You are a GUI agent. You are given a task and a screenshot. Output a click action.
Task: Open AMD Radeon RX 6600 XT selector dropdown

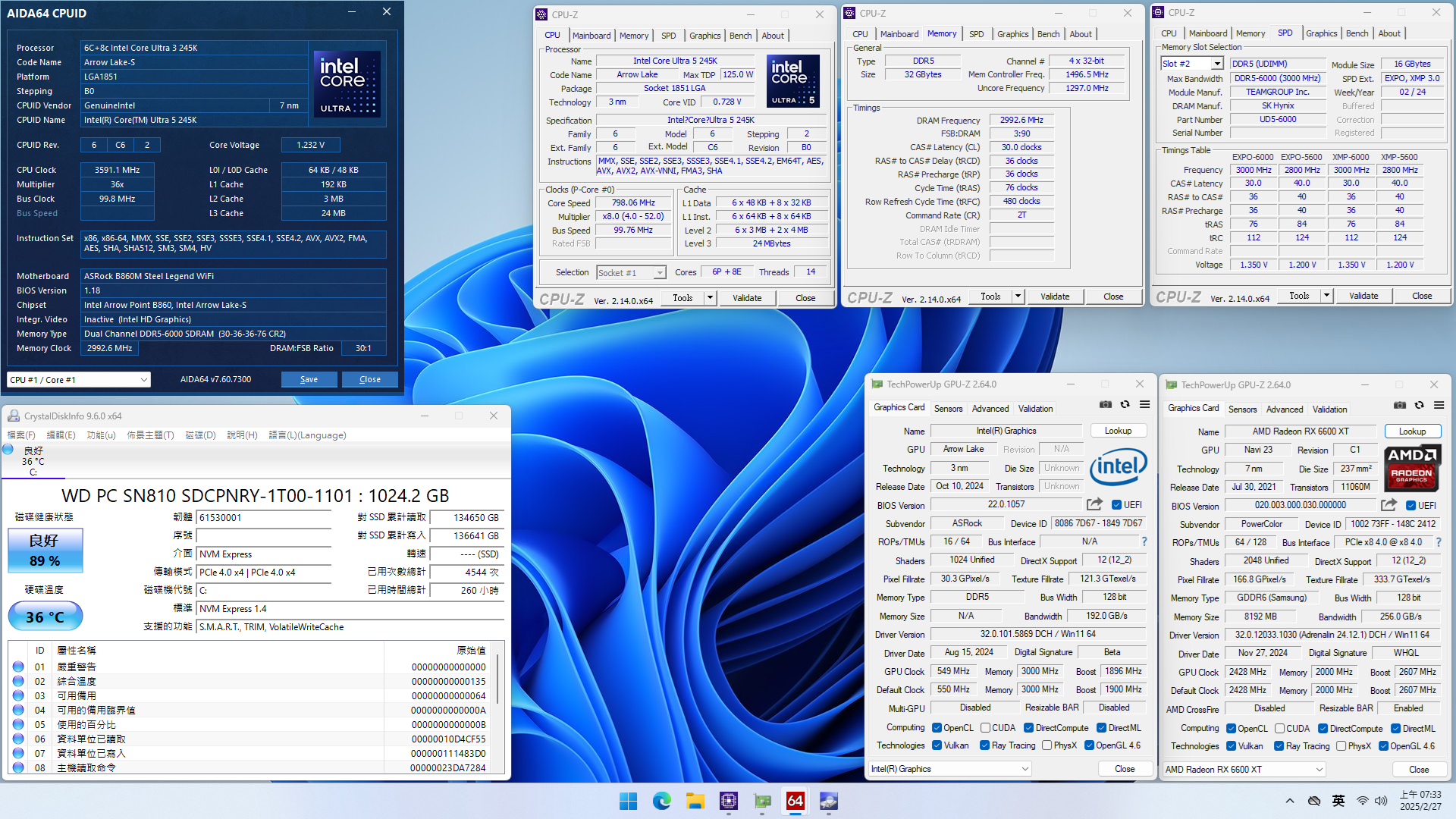click(x=1244, y=770)
